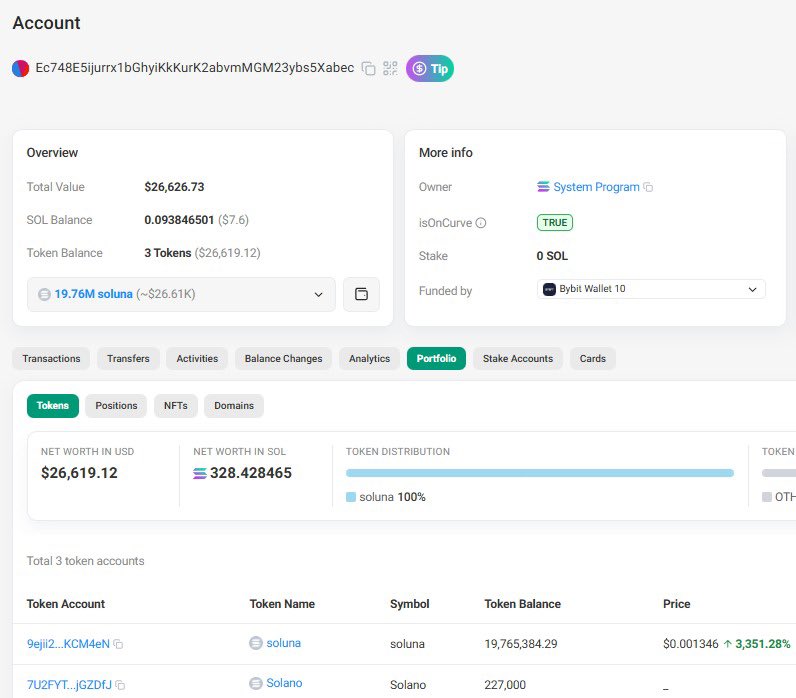Image resolution: width=796 pixels, height=698 pixels.
Task: Click the soluna token icon in table
Action: 256,643
